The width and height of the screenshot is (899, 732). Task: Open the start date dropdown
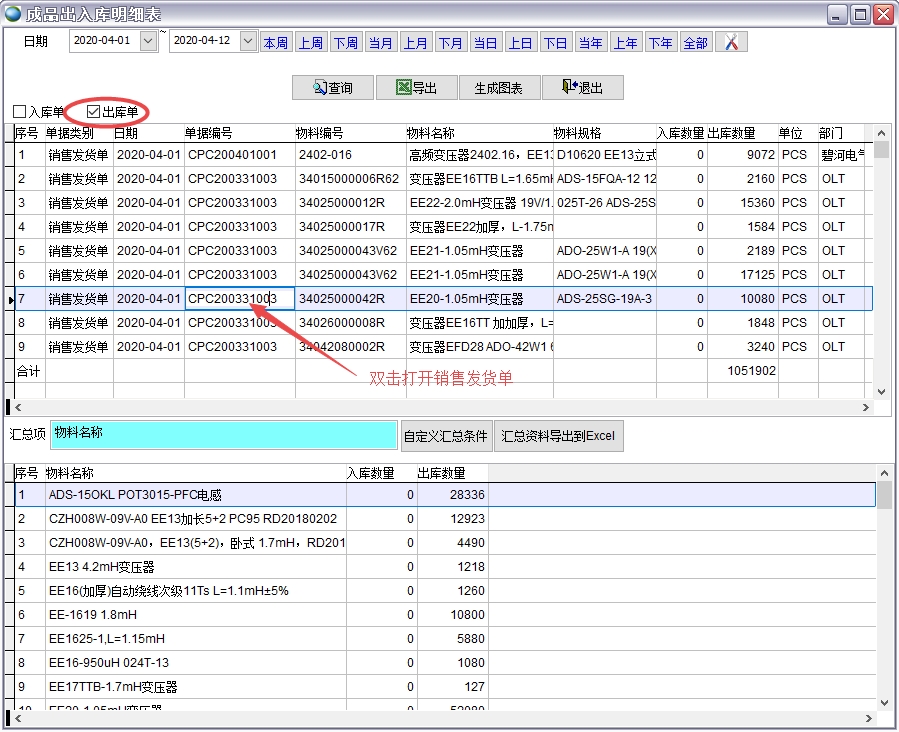pyautogui.click(x=148, y=41)
